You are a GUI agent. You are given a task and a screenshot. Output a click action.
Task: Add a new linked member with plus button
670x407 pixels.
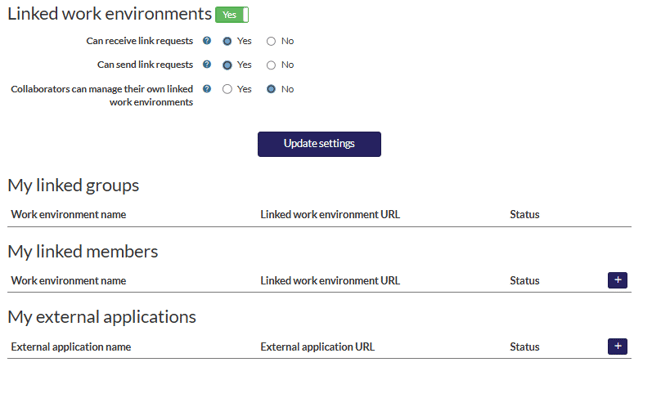tap(617, 280)
